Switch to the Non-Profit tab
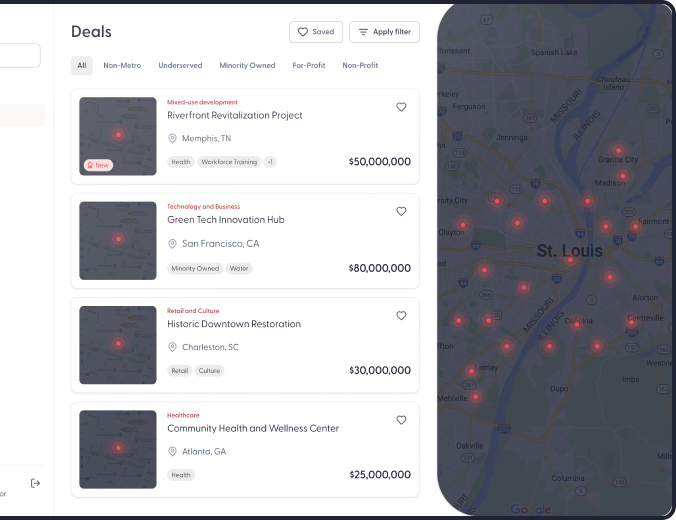This screenshot has width=676, height=520. click(x=360, y=66)
